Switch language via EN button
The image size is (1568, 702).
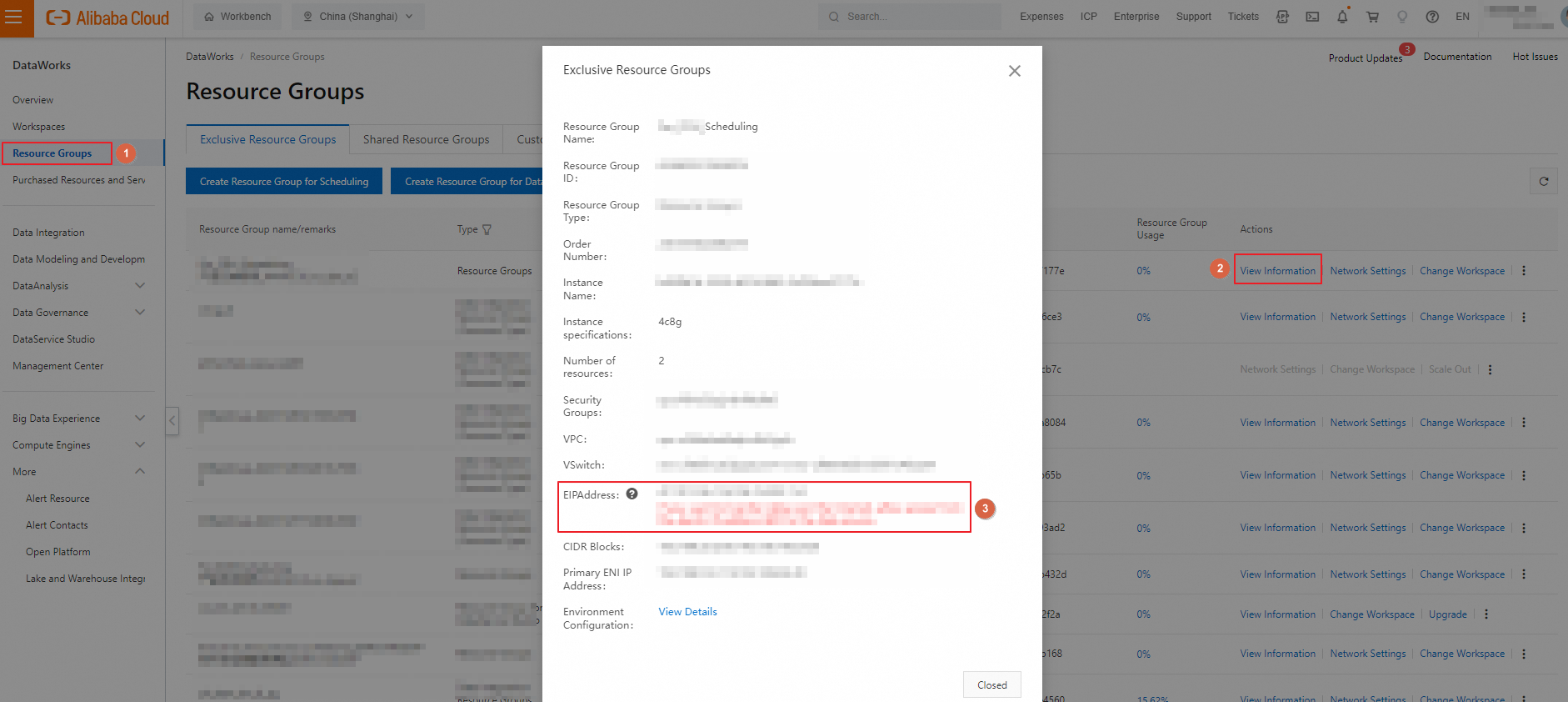coord(1462,17)
